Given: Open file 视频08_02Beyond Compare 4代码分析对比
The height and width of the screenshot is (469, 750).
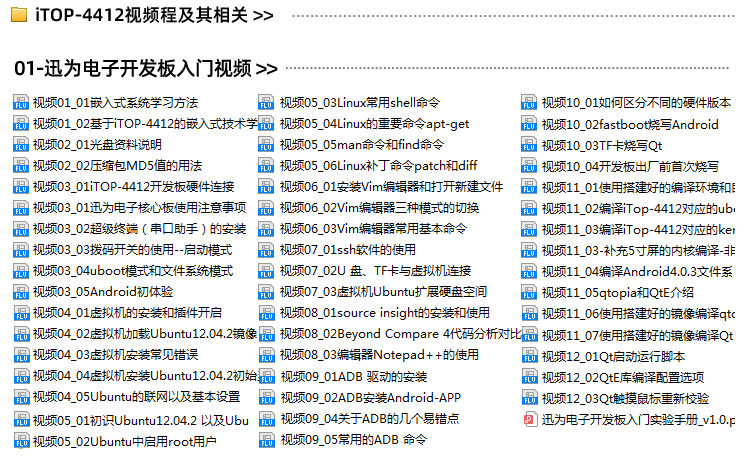Looking at the screenshot, I should click(x=401, y=334).
